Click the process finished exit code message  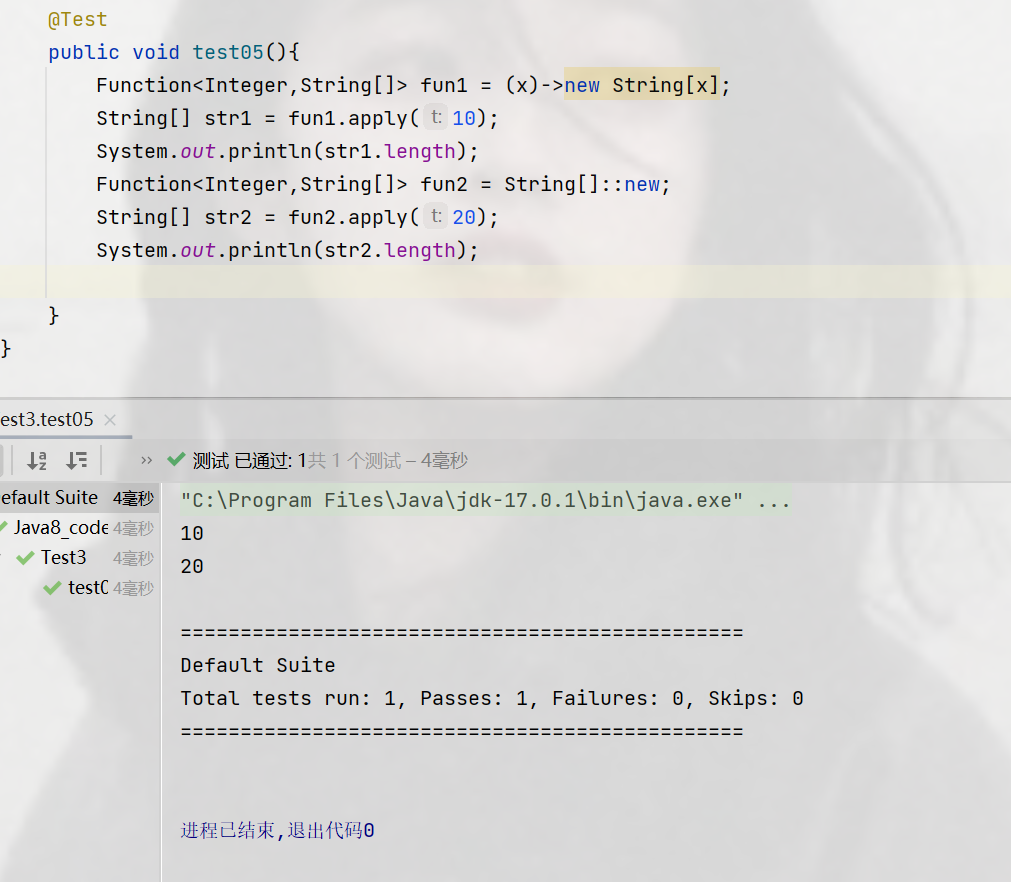277,830
